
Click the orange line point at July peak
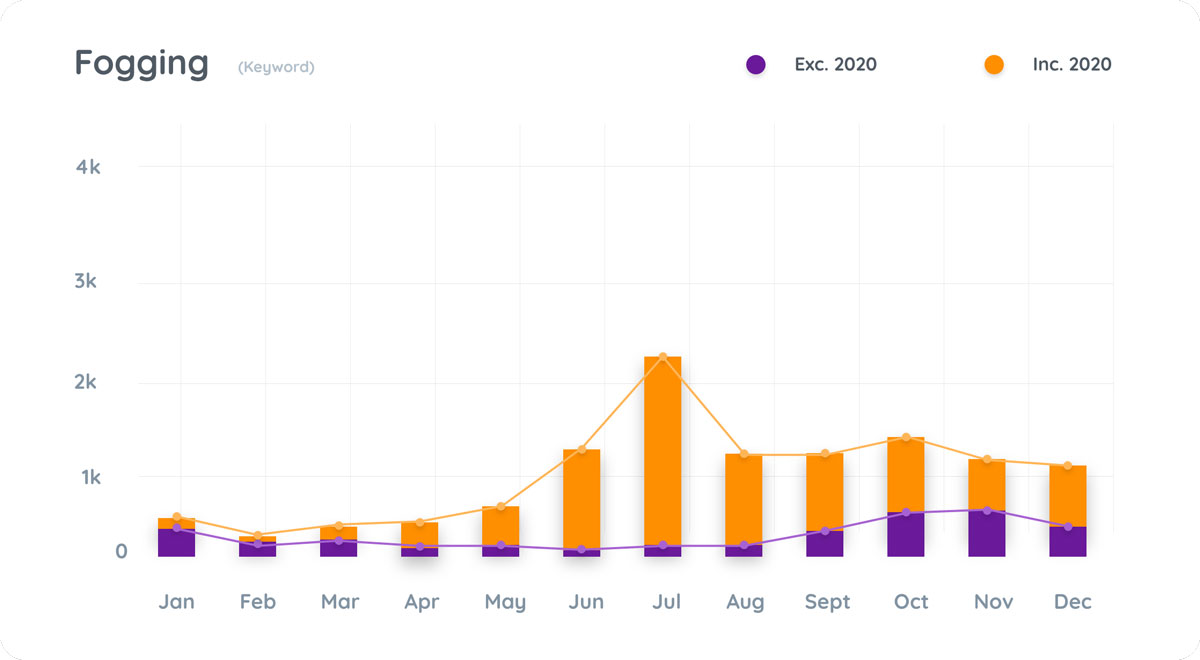[x=663, y=357]
